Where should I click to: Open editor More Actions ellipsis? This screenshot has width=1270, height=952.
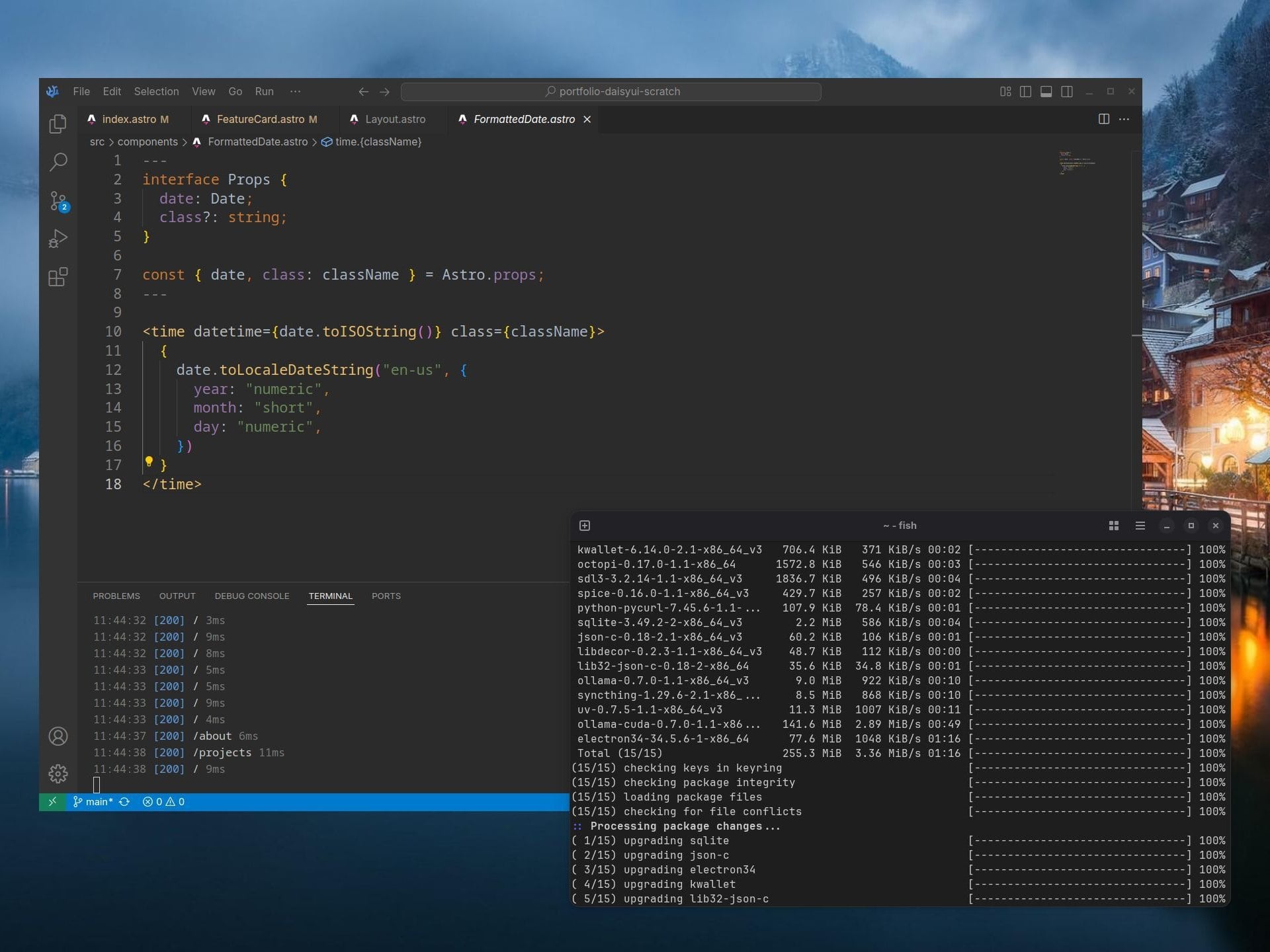click(x=1124, y=119)
